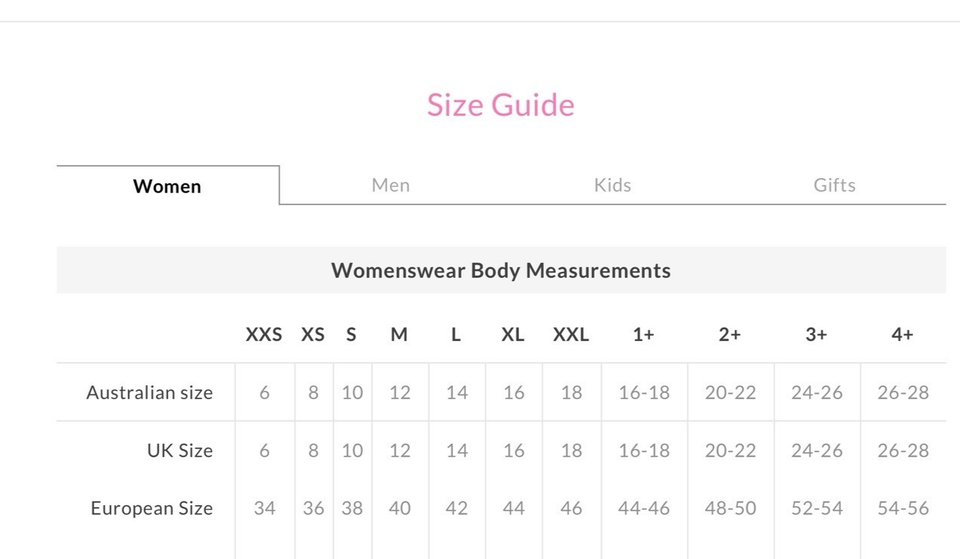Select the Kids tab
Image resolution: width=960 pixels, height=559 pixels.
(612, 185)
